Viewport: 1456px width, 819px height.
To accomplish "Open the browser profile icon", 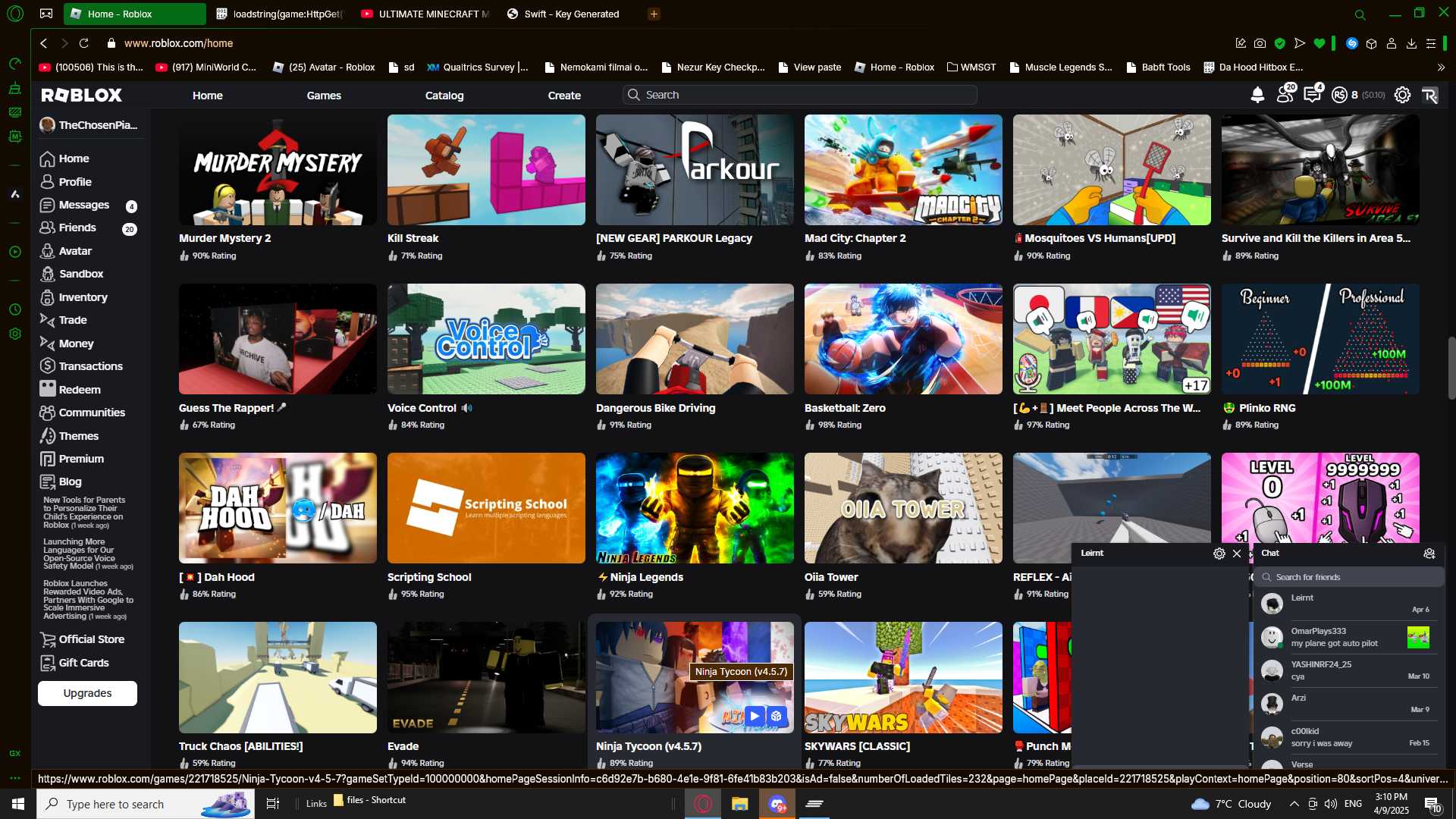I will tap(1392, 43).
